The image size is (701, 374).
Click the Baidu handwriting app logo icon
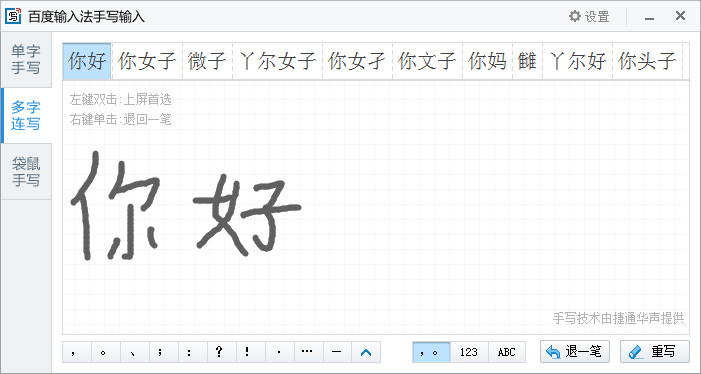[x=13, y=17]
